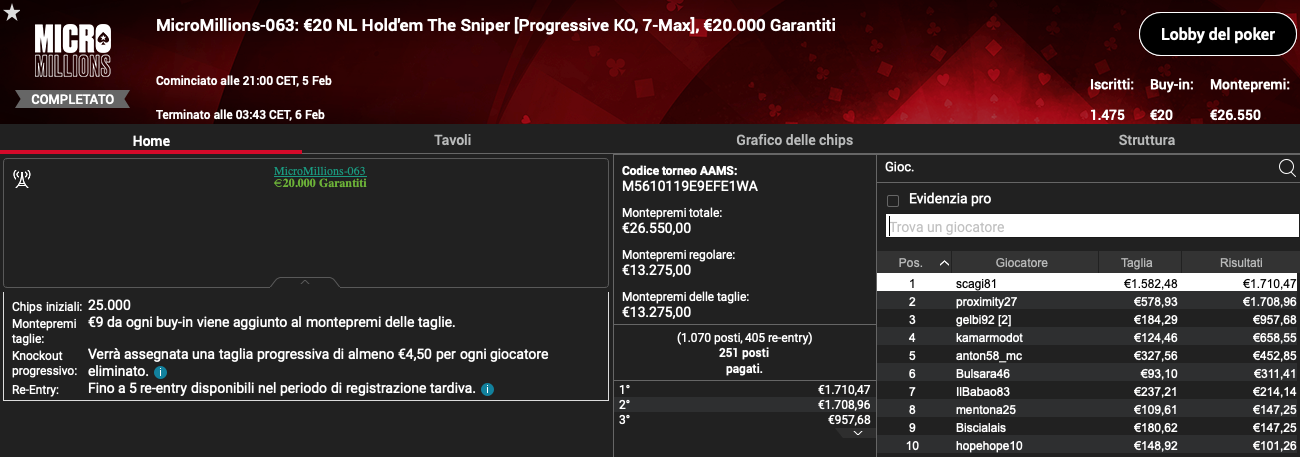Collapse the tournament banner panel chevron
1300x457 pixels.
[x=306, y=282]
